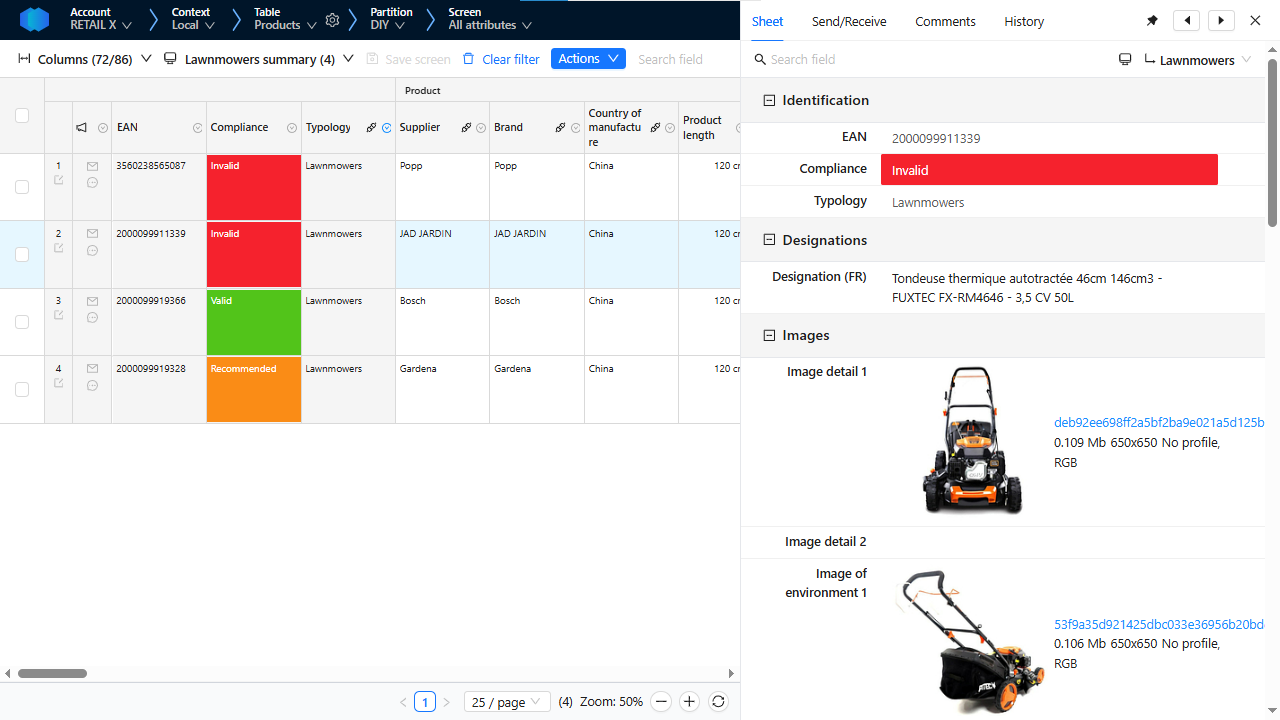Image resolution: width=1280 pixels, height=720 pixels.
Task: Open the History tab
Action: click(1024, 21)
